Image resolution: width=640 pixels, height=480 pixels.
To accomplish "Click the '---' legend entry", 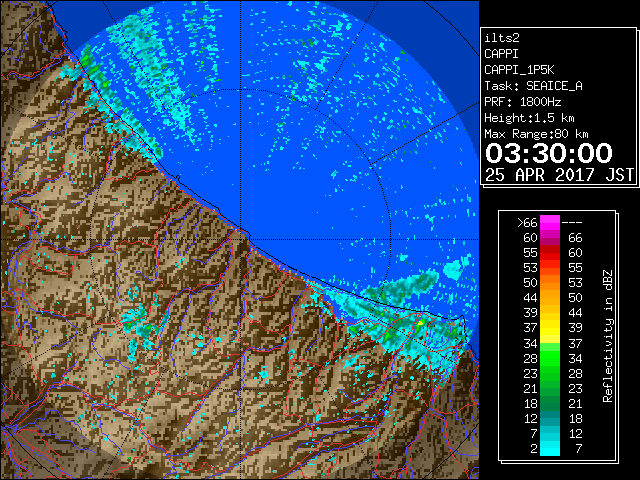I will [x=572, y=223].
